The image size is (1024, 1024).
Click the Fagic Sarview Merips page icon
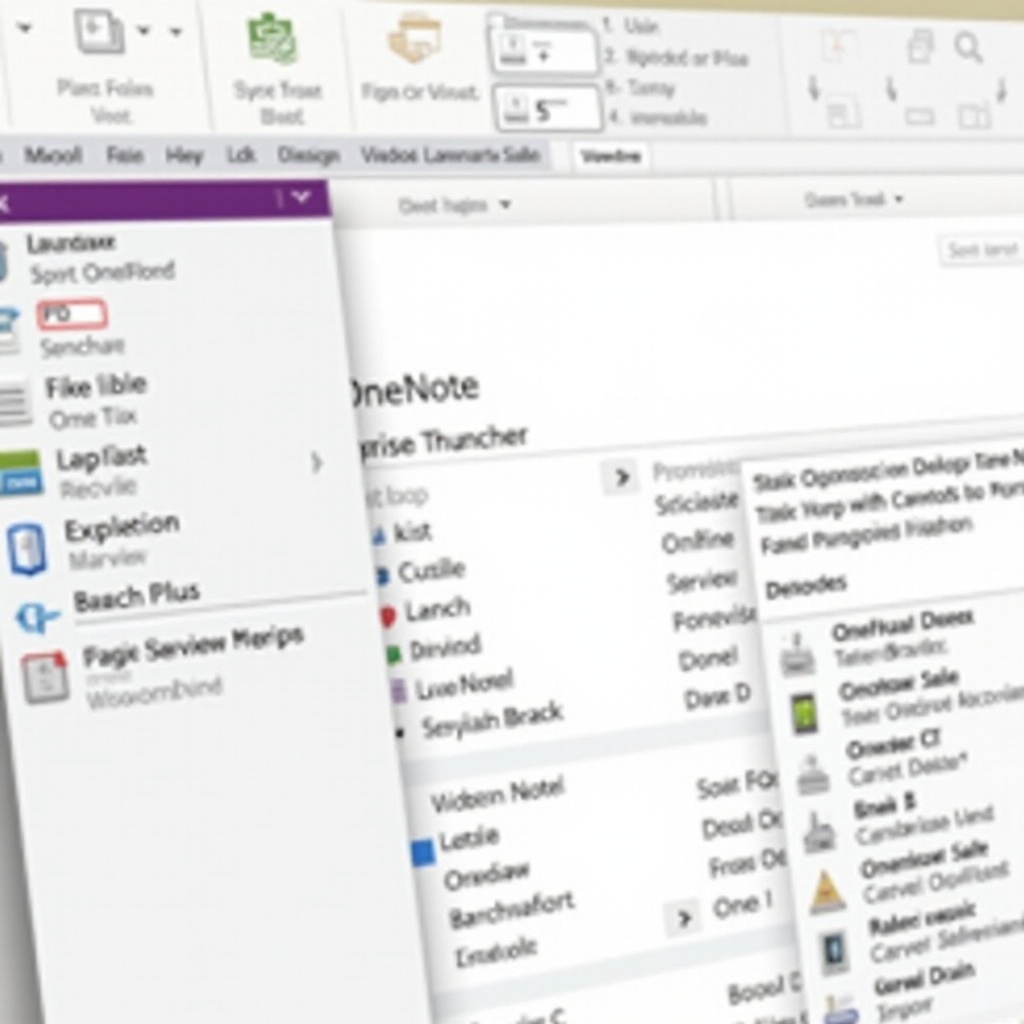pos(45,678)
